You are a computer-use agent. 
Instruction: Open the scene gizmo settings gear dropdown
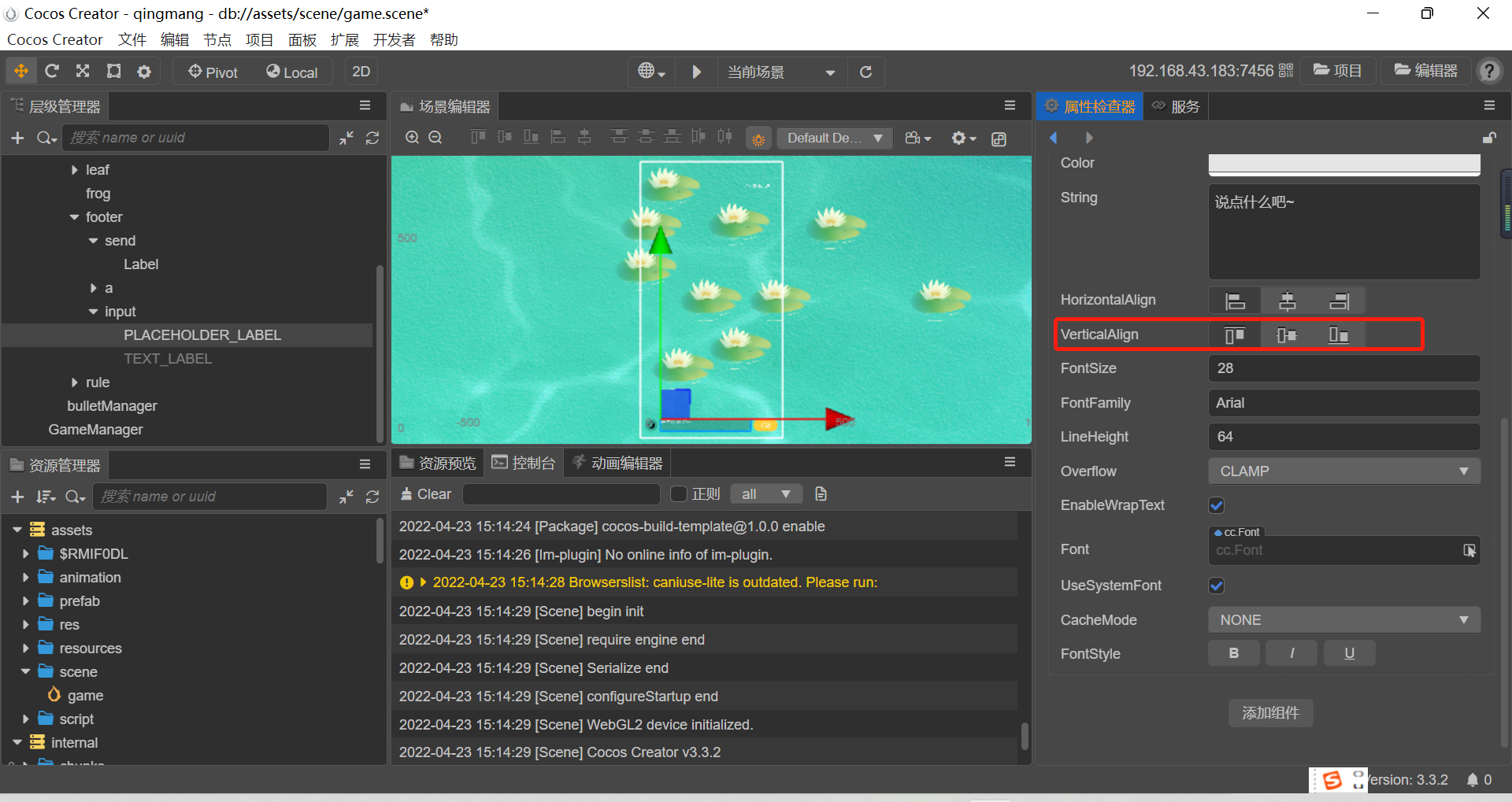click(963, 139)
